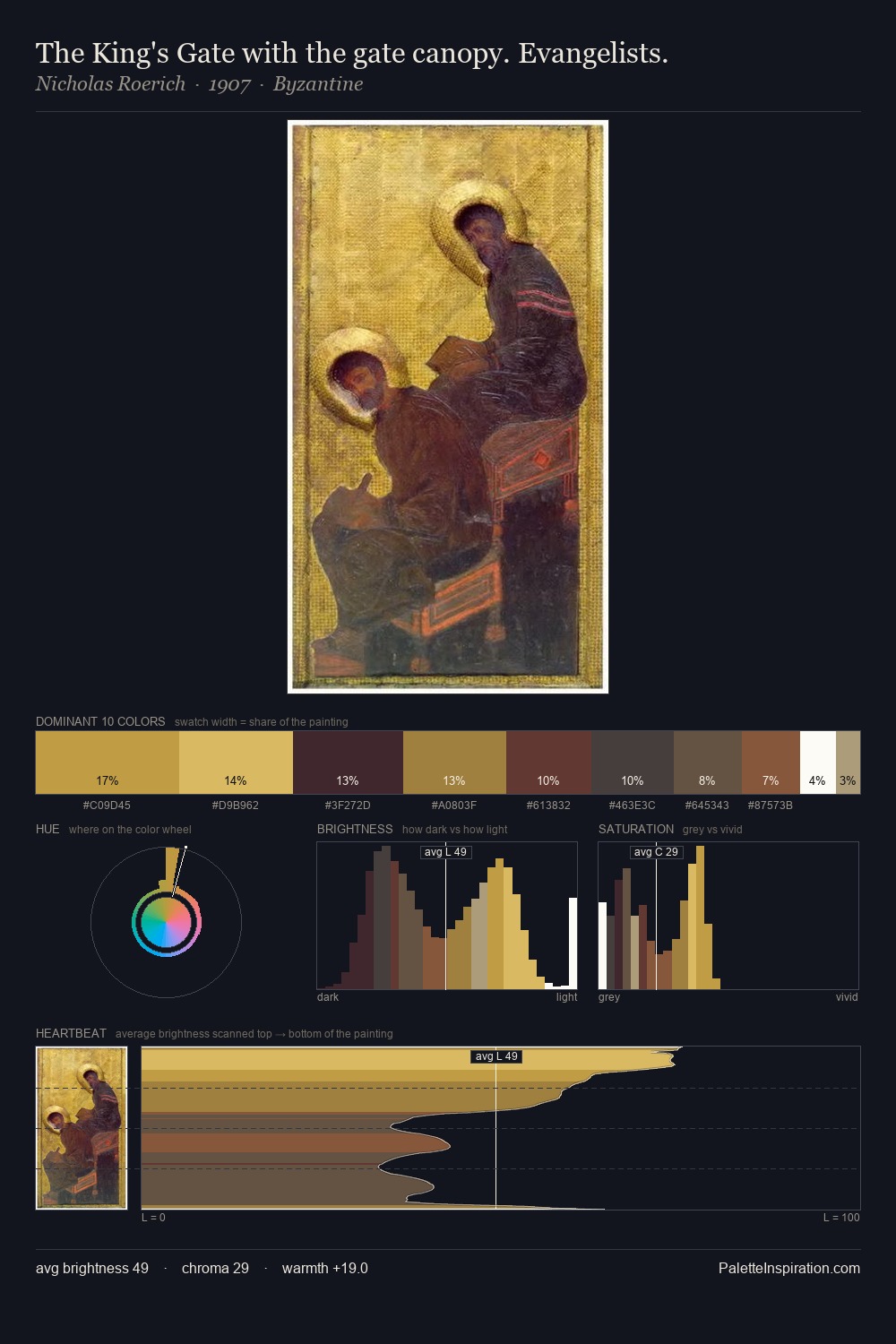
Task: Click the SATURATION section heading
Action: pos(636,829)
